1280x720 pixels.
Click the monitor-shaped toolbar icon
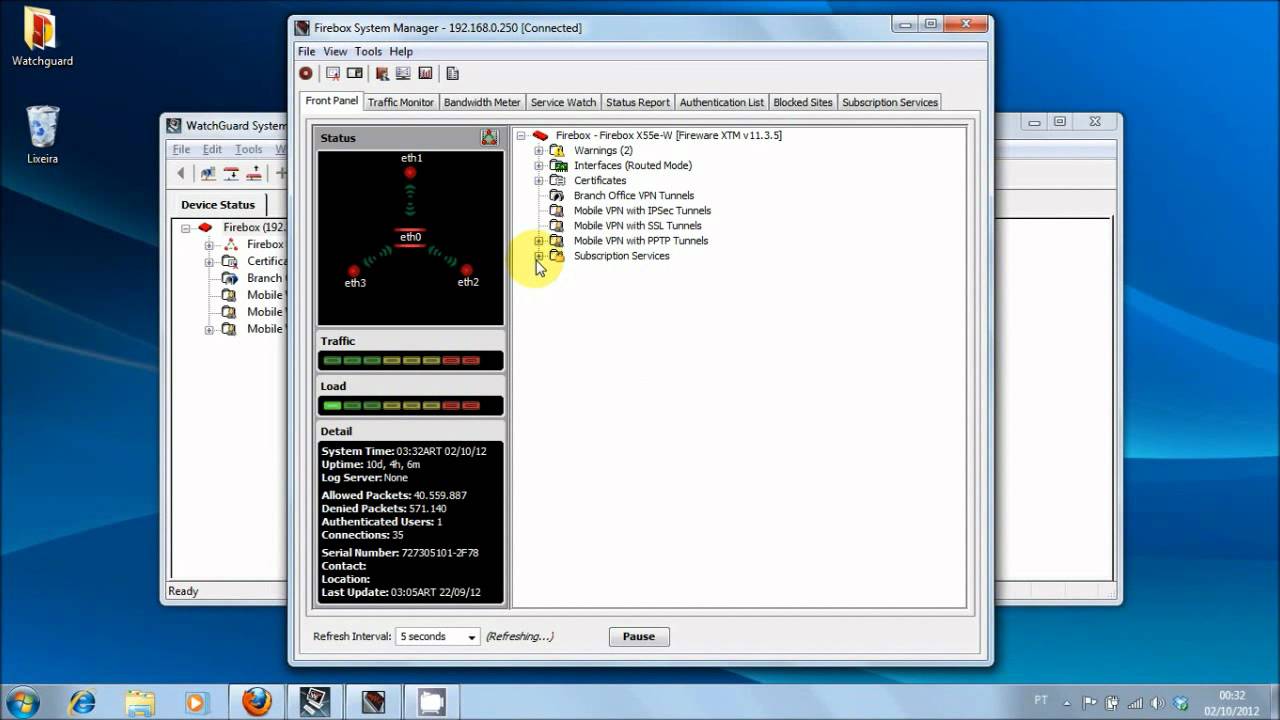pos(403,73)
